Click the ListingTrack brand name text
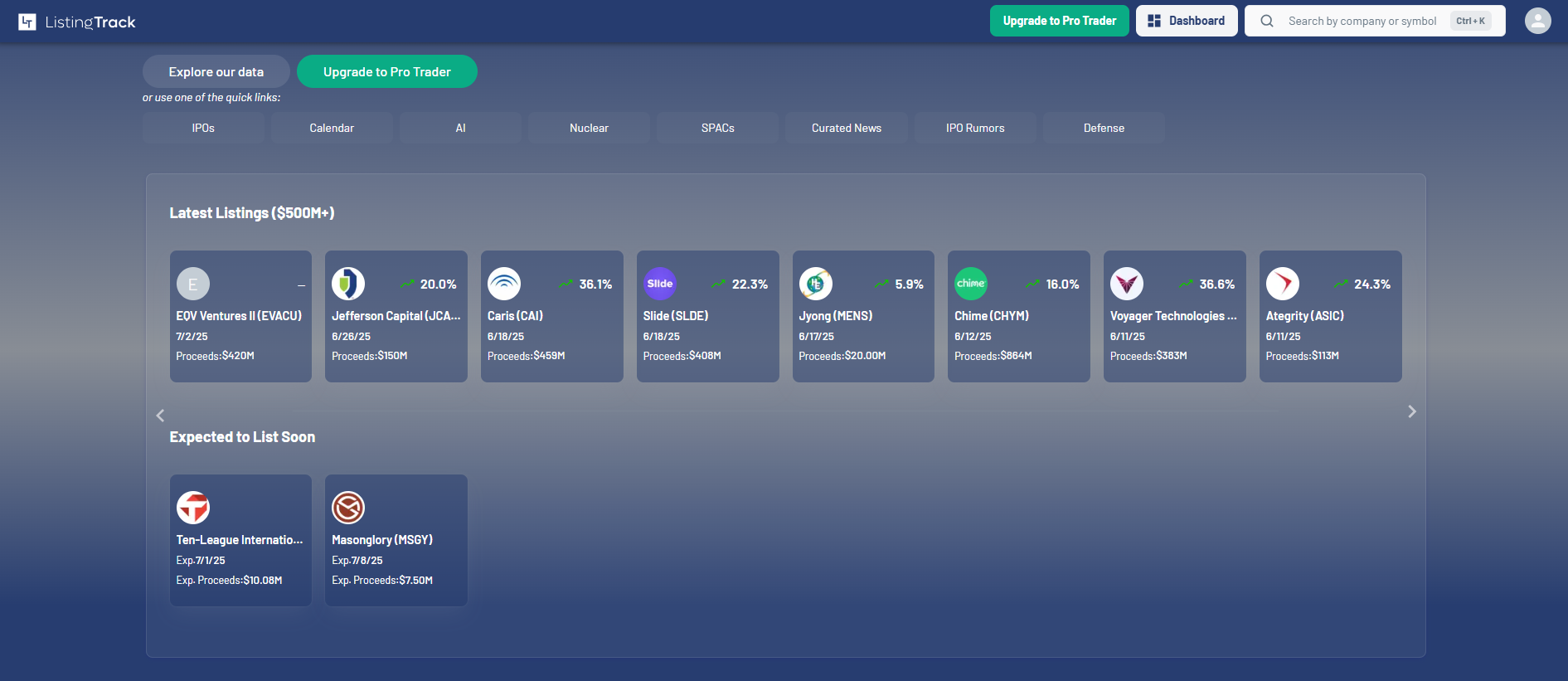 pos(90,22)
